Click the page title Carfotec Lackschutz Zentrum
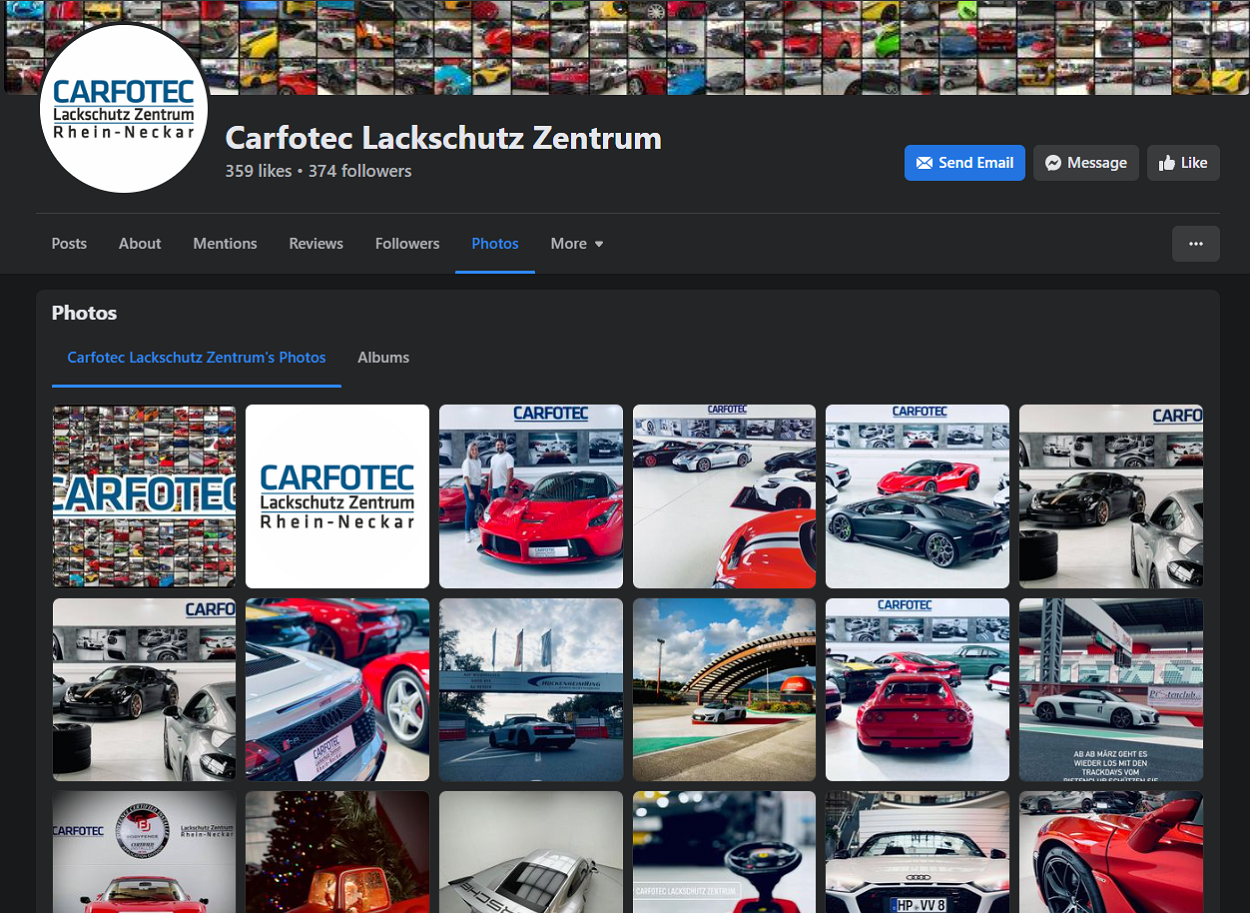Image resolution: width=1250 pixels, height=913 pixels. 444,137
